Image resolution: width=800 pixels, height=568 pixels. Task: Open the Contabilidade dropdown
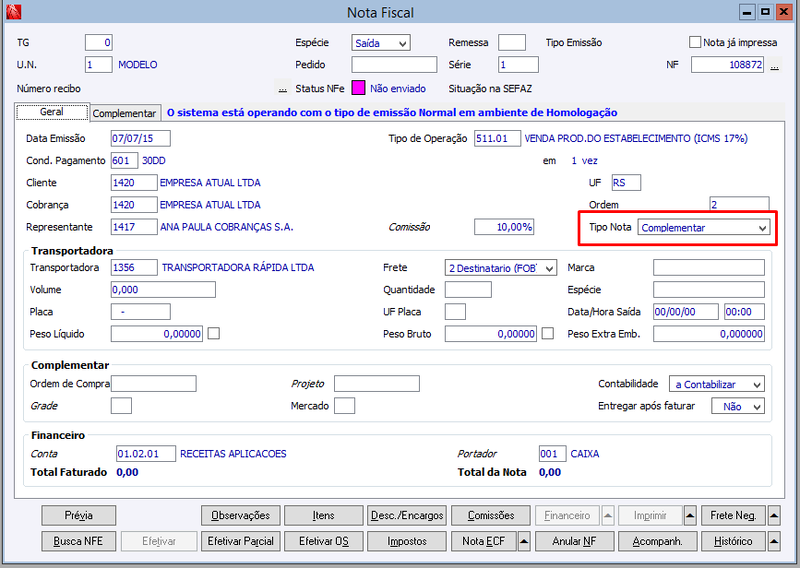pyautogui.click(x=716, y=384)
